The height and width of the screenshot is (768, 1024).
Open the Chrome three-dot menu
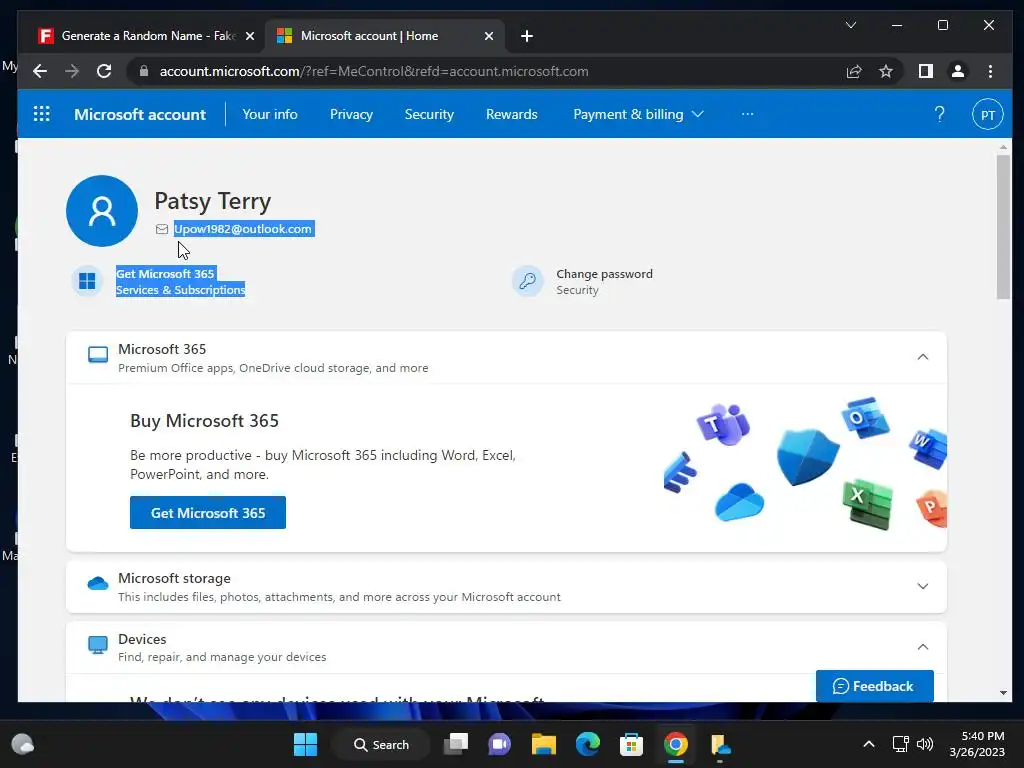click(990, 71)
